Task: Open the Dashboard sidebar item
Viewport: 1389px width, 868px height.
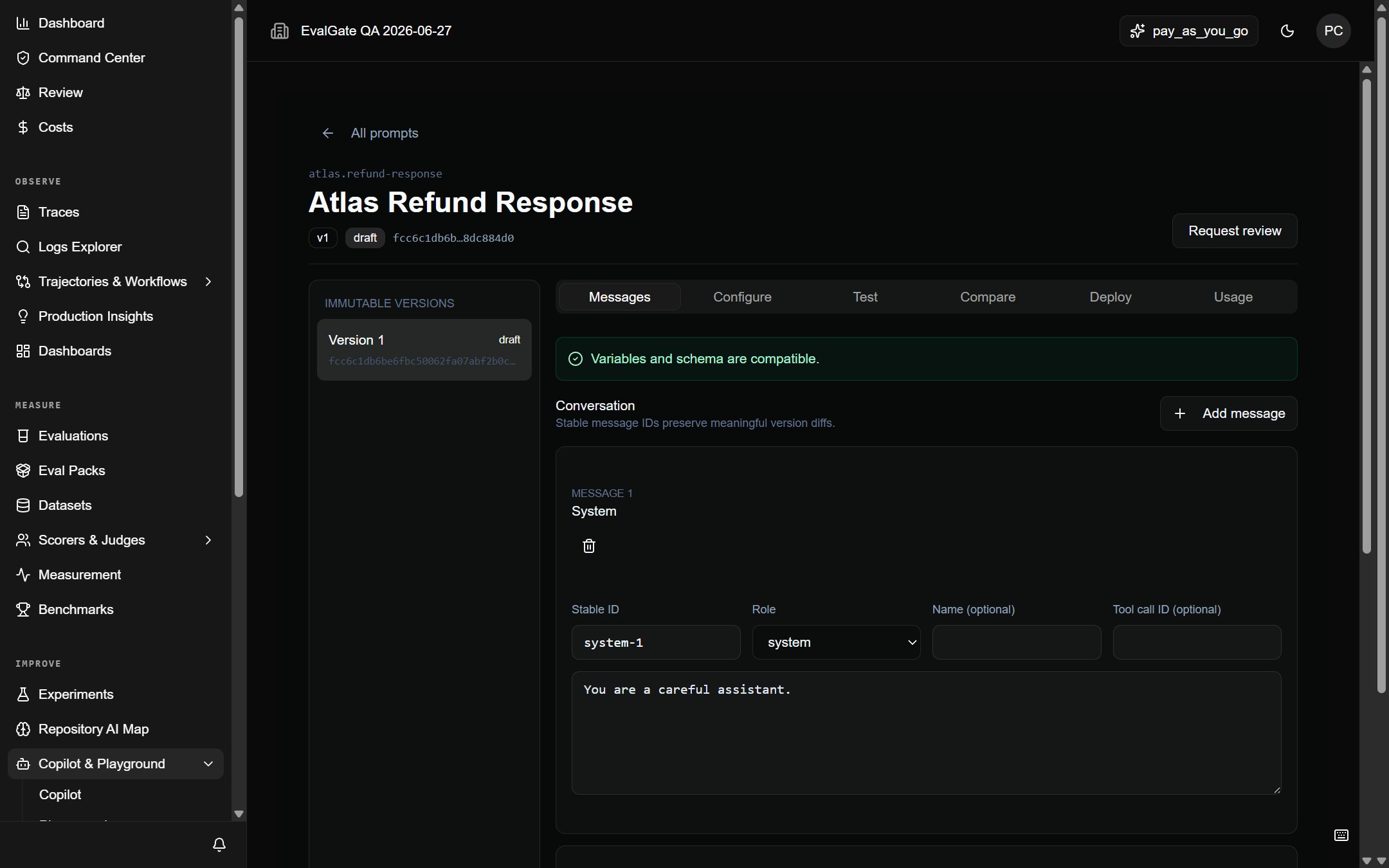Action: click(x=116, y=23)
